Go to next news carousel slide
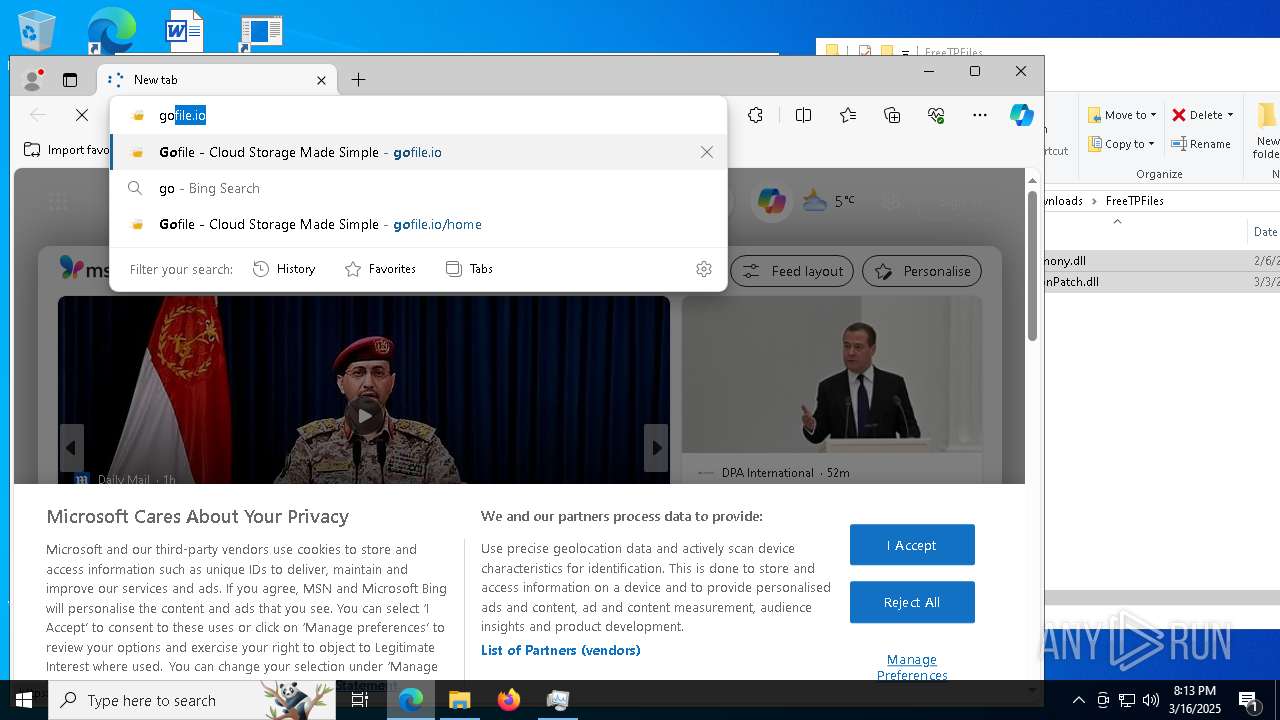Image resolution: width=1280 pixels, height=720 pixels. [x=656, y=448]
